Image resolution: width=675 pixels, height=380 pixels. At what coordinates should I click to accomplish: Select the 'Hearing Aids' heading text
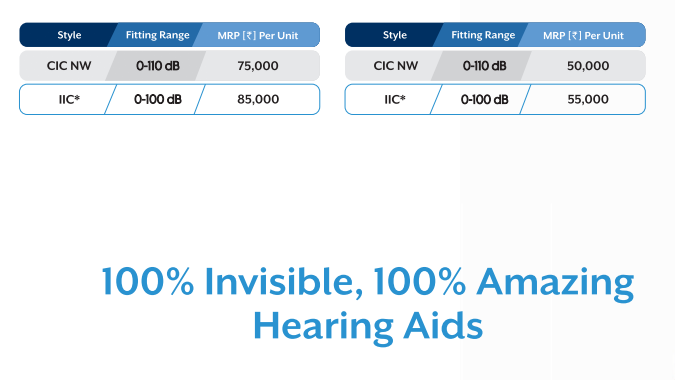click(368, 326)
